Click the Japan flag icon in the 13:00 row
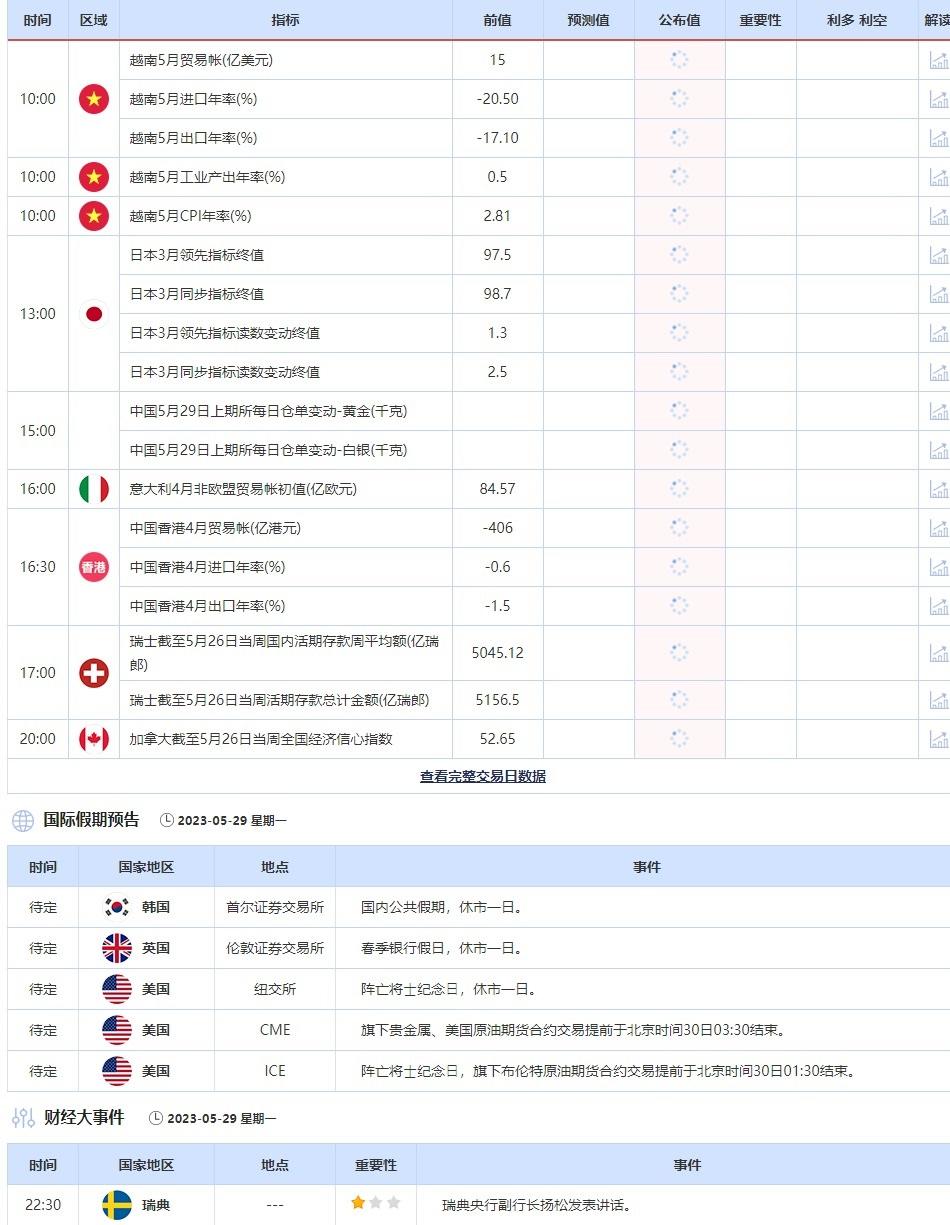The width and height of the screenshot is (950, 1225). coord(93,313)
